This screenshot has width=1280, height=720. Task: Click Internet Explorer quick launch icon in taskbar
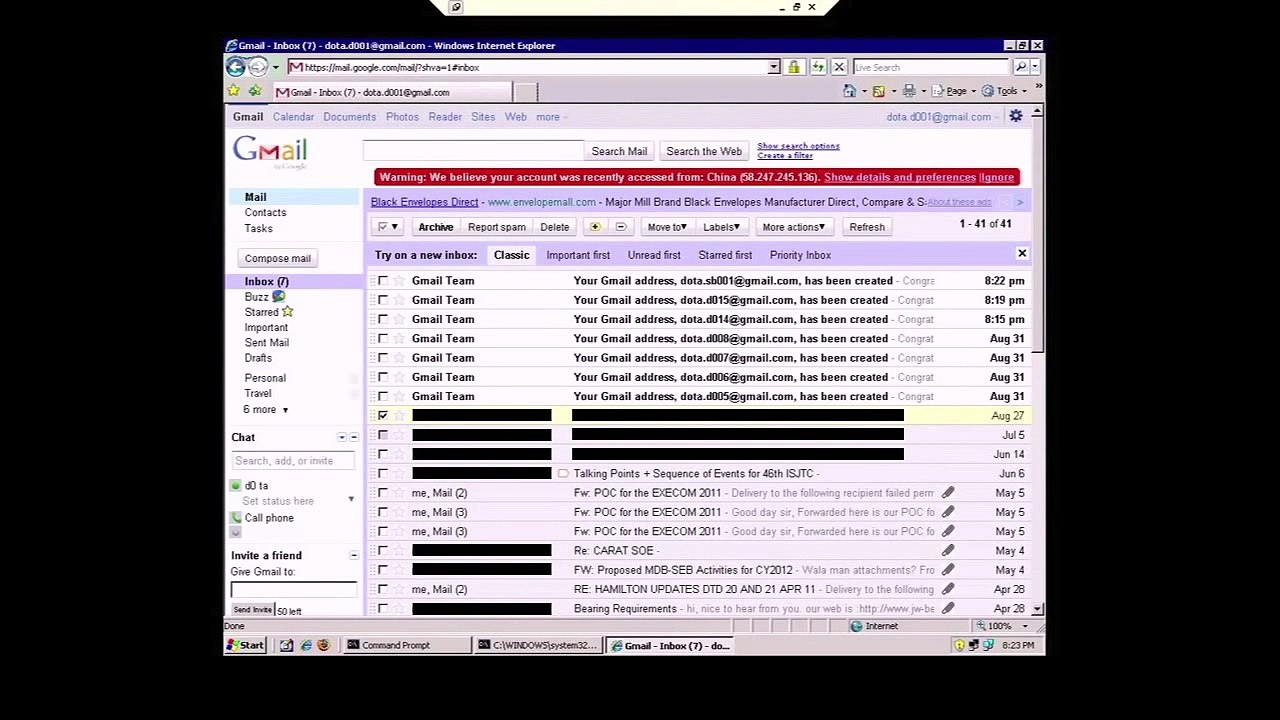coord(306,645)
